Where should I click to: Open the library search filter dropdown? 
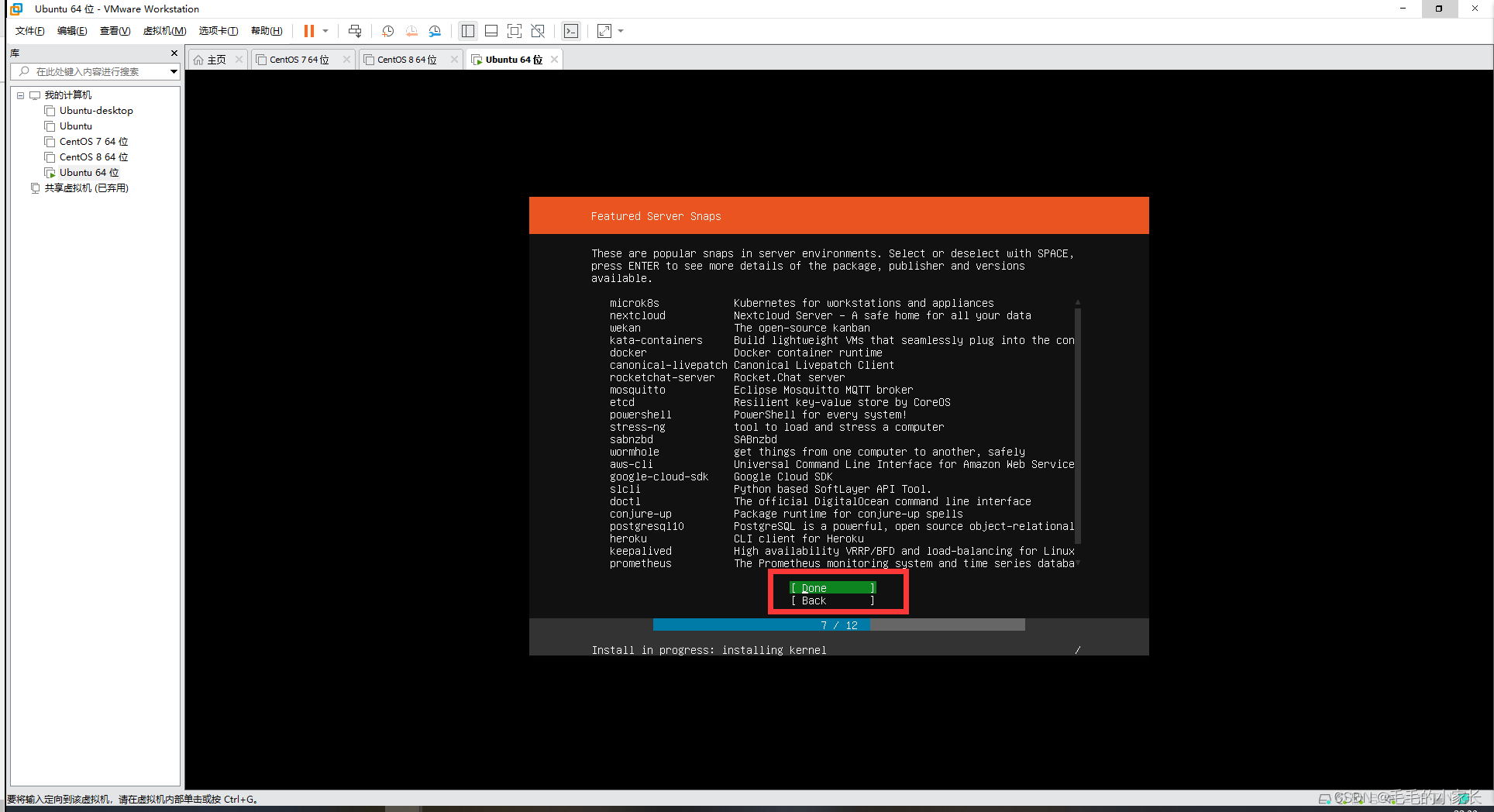(x=174, y=71)
